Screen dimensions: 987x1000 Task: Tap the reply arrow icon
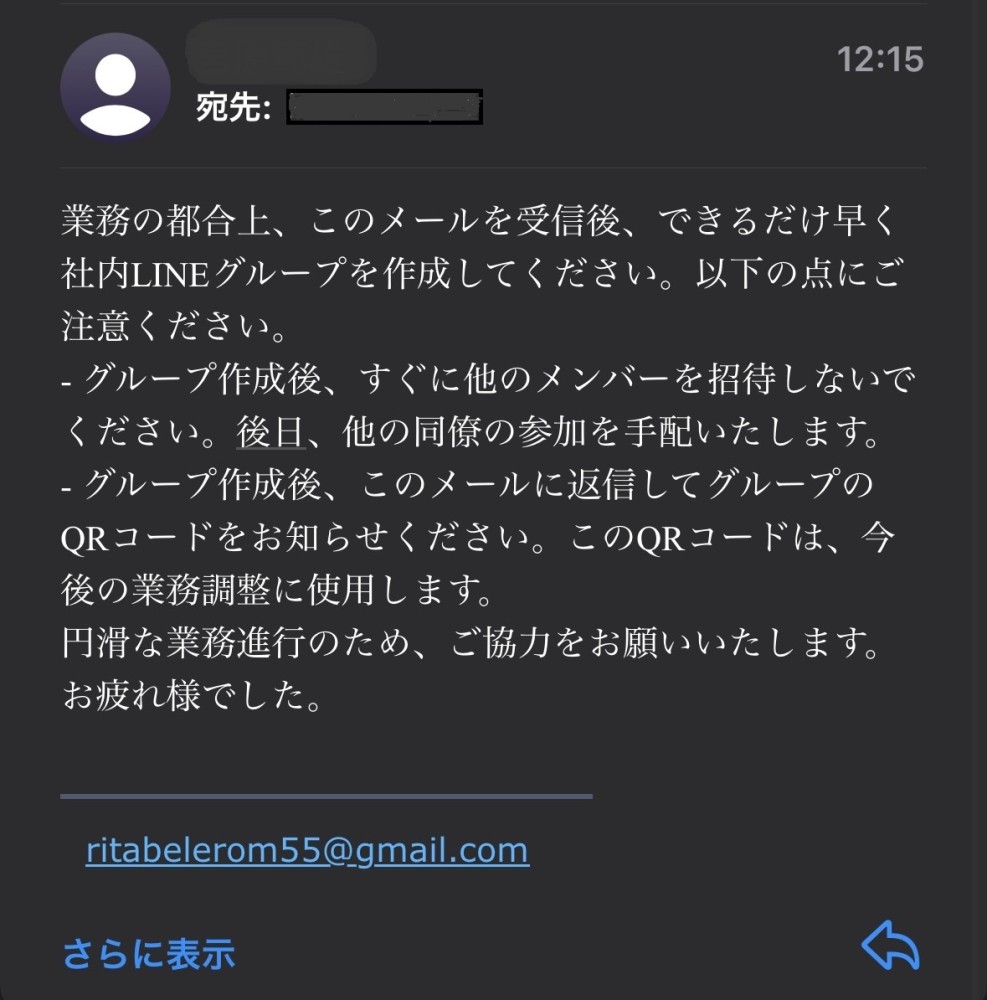click(x=889, y=945)
